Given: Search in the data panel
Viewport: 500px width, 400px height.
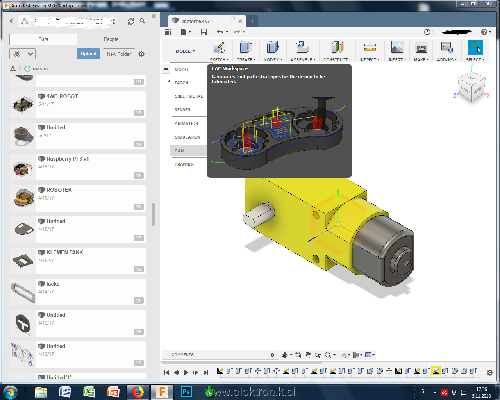Looking at the screenshot, I should [142, 21].
